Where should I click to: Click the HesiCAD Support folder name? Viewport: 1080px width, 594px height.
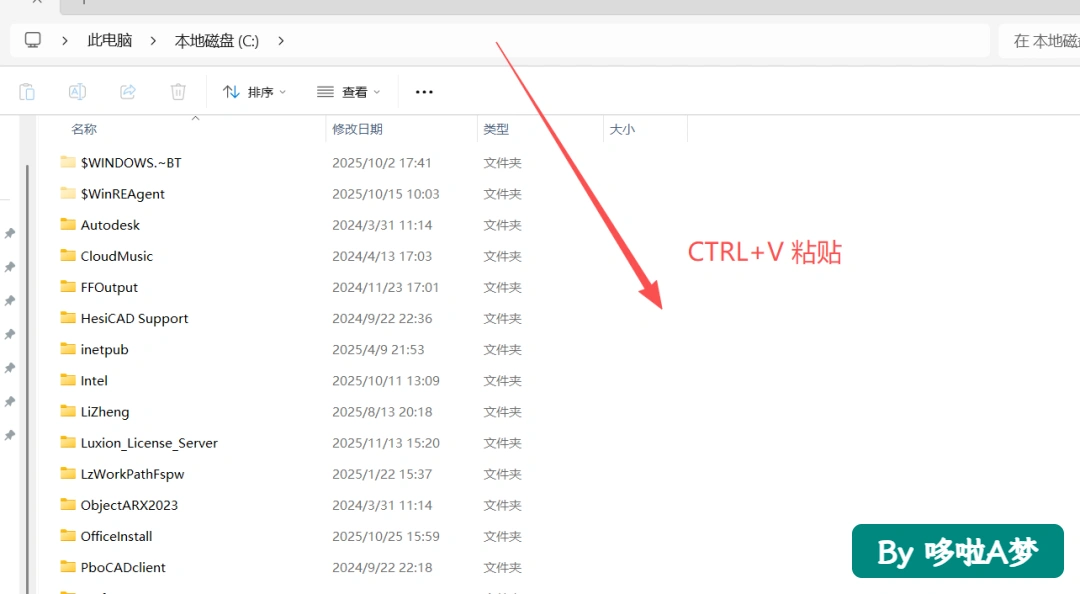[134, 318]
